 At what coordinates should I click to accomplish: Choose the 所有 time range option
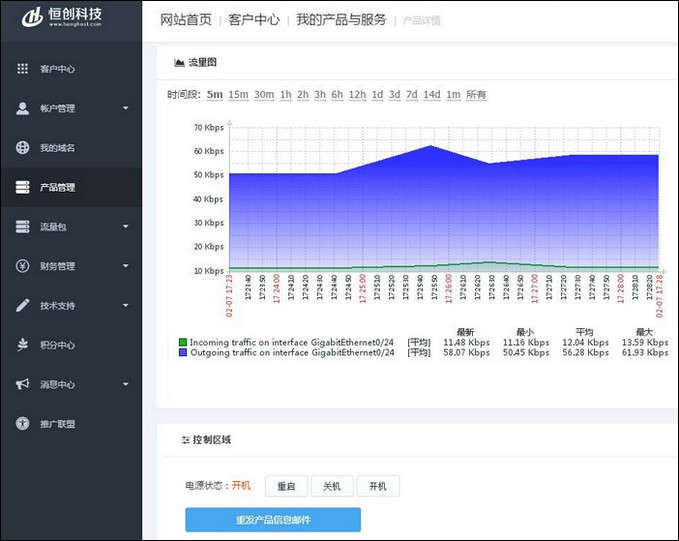pos(476,95)
